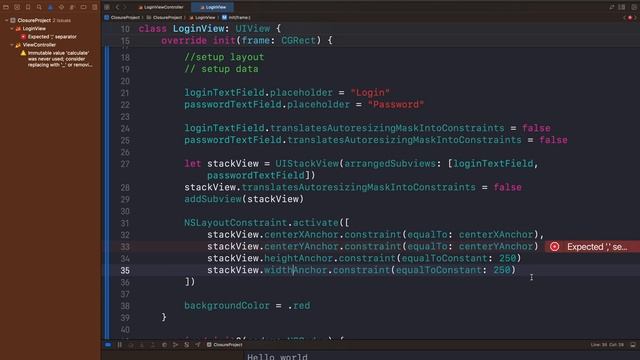Click the related items grid icon
Image resolution: width=640 pixels, height=360 pixels.
click(107, 7)
